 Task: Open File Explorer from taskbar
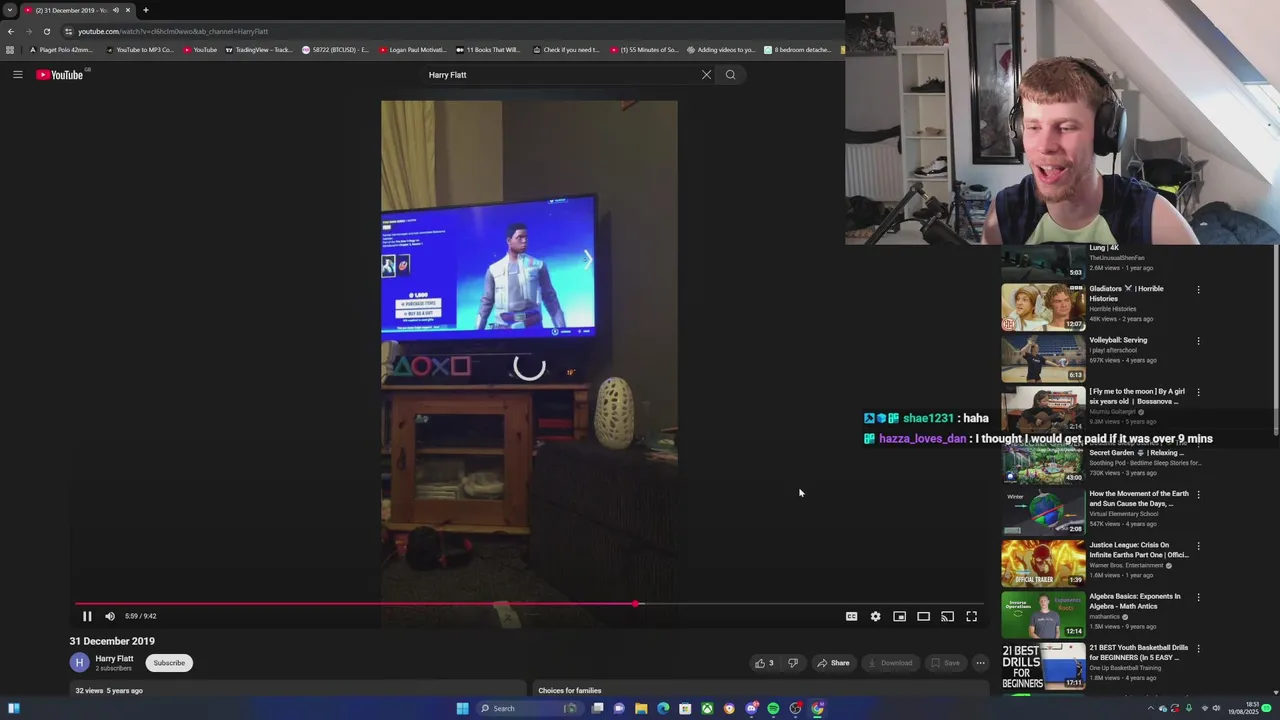641,708
